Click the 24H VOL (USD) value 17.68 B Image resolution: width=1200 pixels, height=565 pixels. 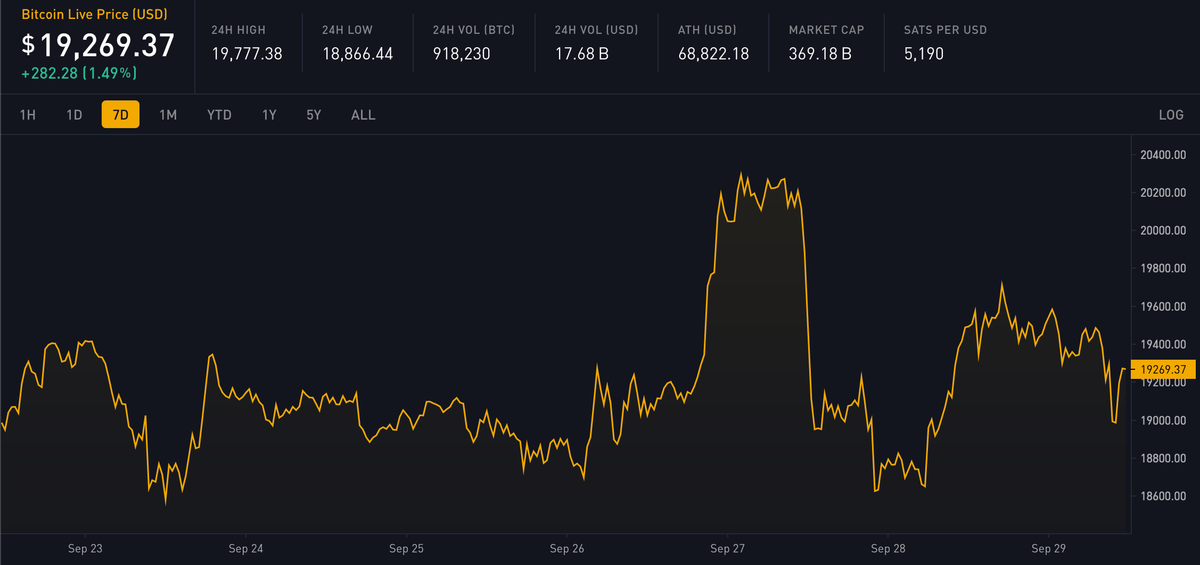(x=582, y=54)
